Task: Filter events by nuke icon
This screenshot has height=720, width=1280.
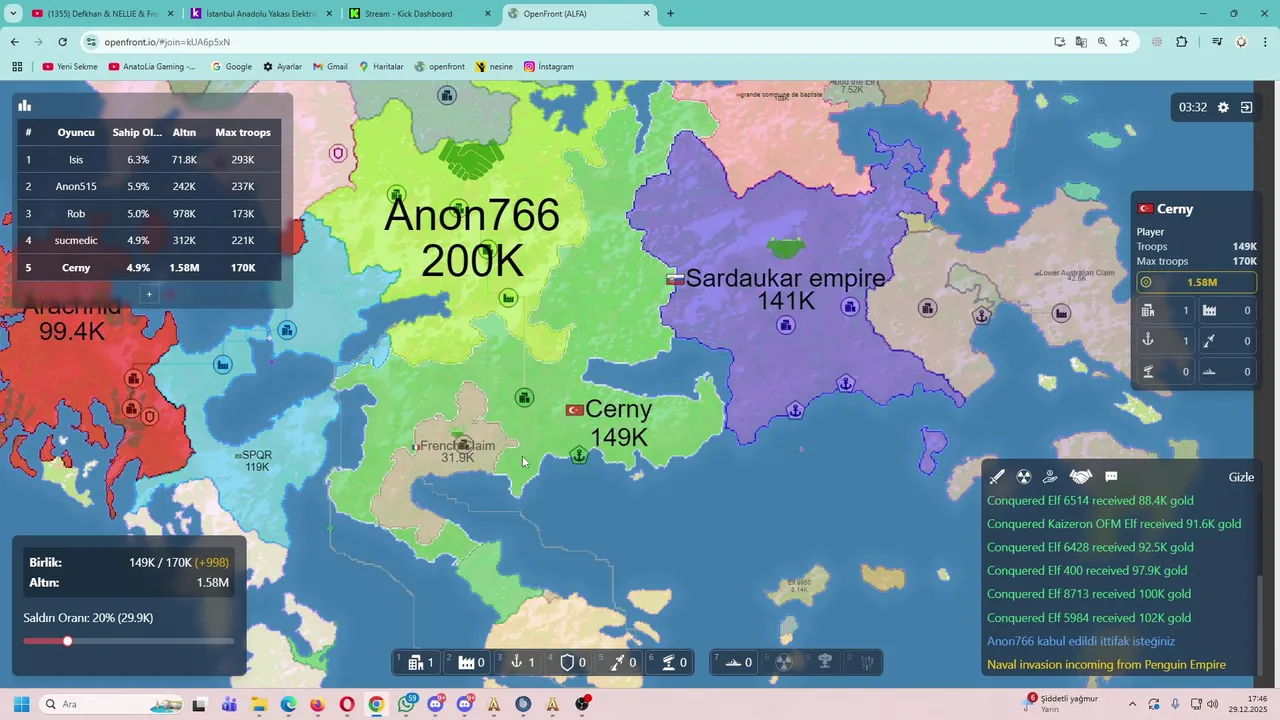Action: 1024,477
